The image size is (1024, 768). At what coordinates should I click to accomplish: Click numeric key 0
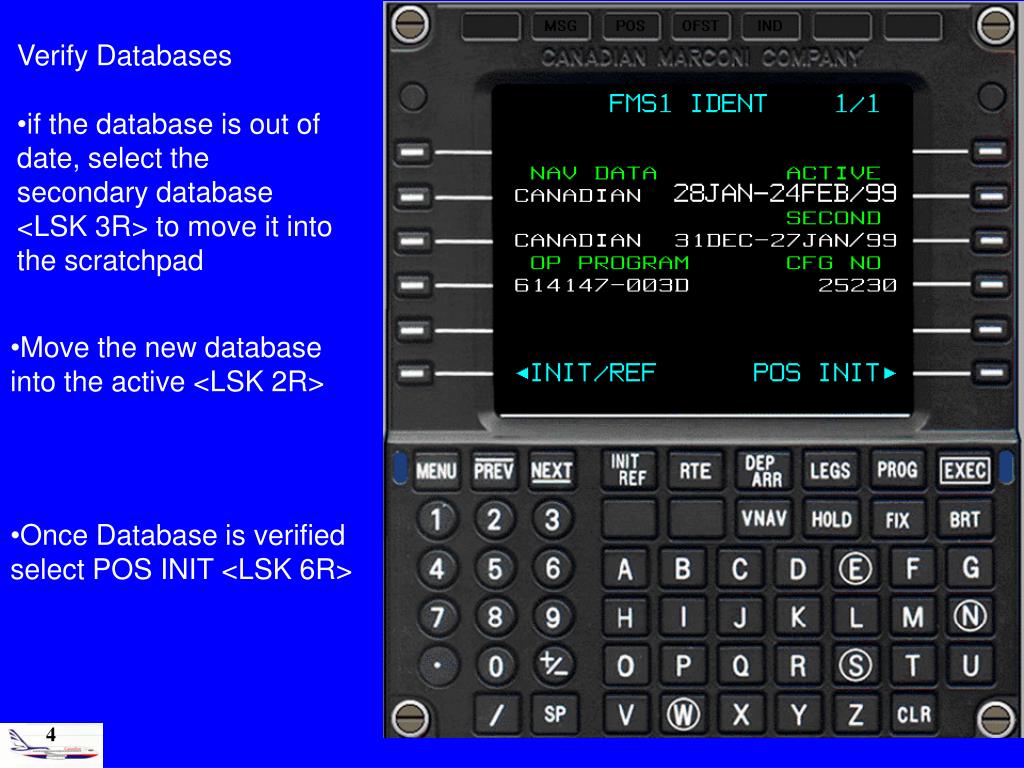[495, 665]
